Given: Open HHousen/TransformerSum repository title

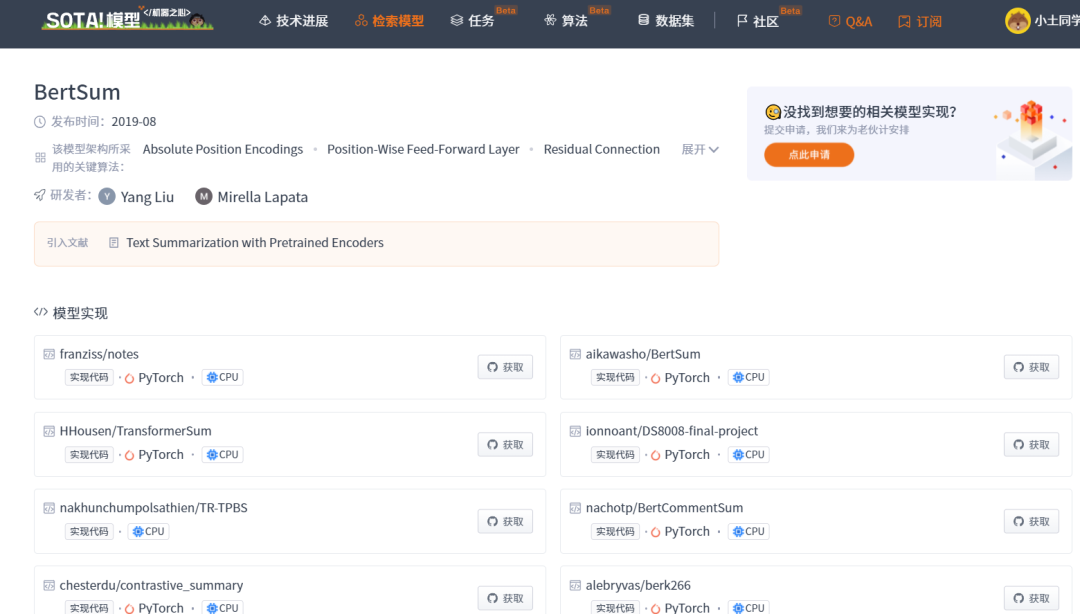Looking at the screenshot, I should point(136,431).
